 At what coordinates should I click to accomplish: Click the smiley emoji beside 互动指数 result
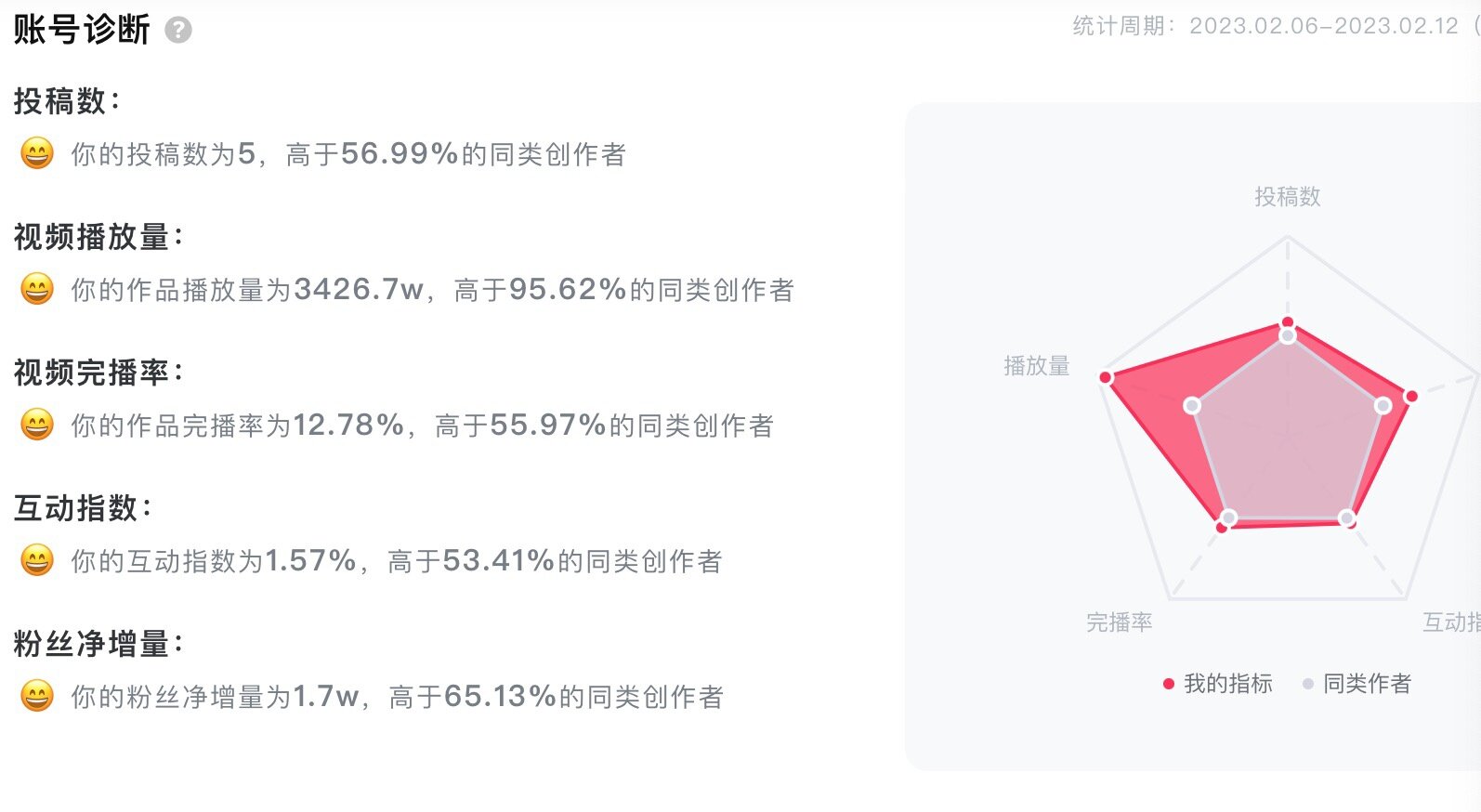click(x=37, y=560)
